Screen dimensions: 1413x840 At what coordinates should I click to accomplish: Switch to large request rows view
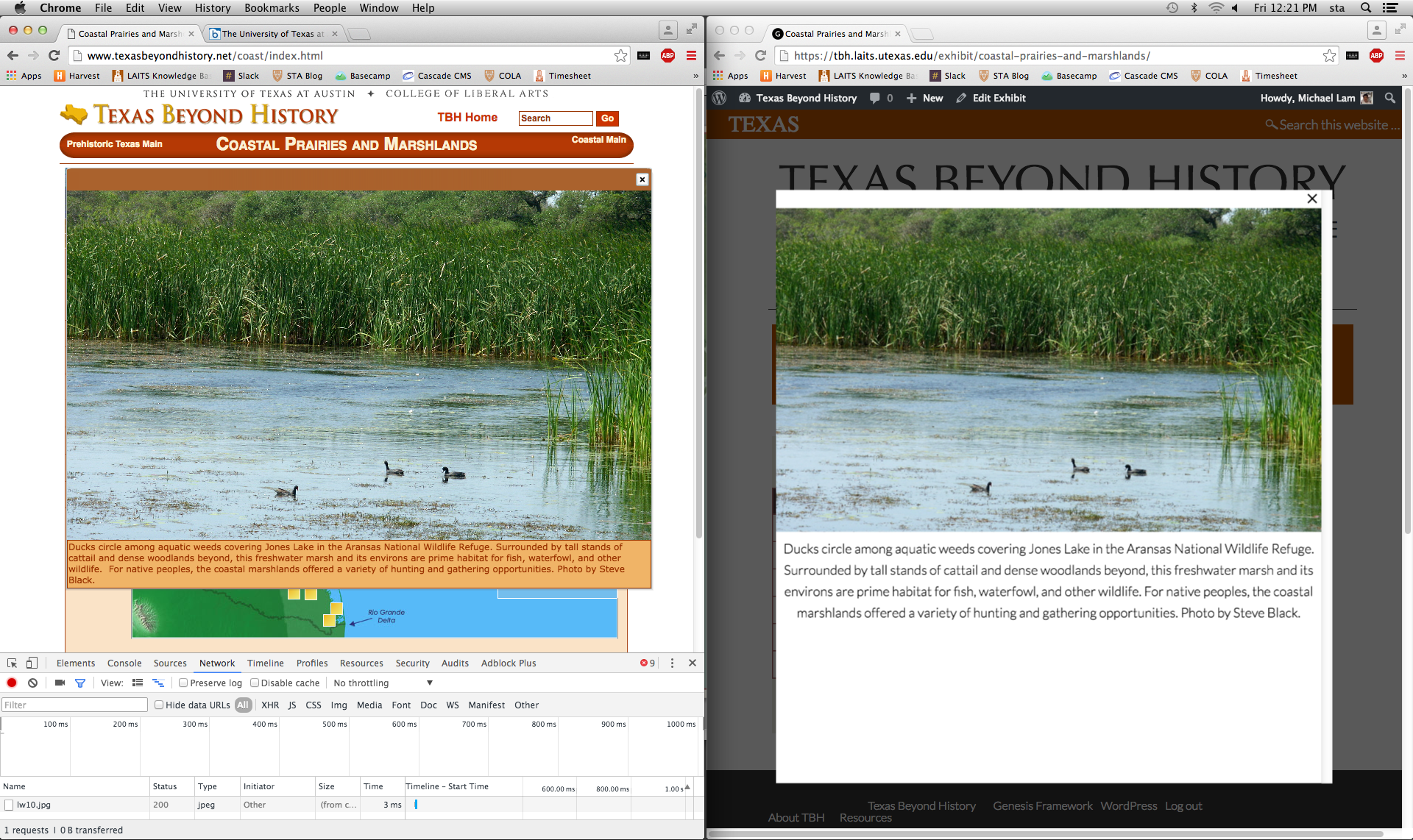tap(138, 683)
